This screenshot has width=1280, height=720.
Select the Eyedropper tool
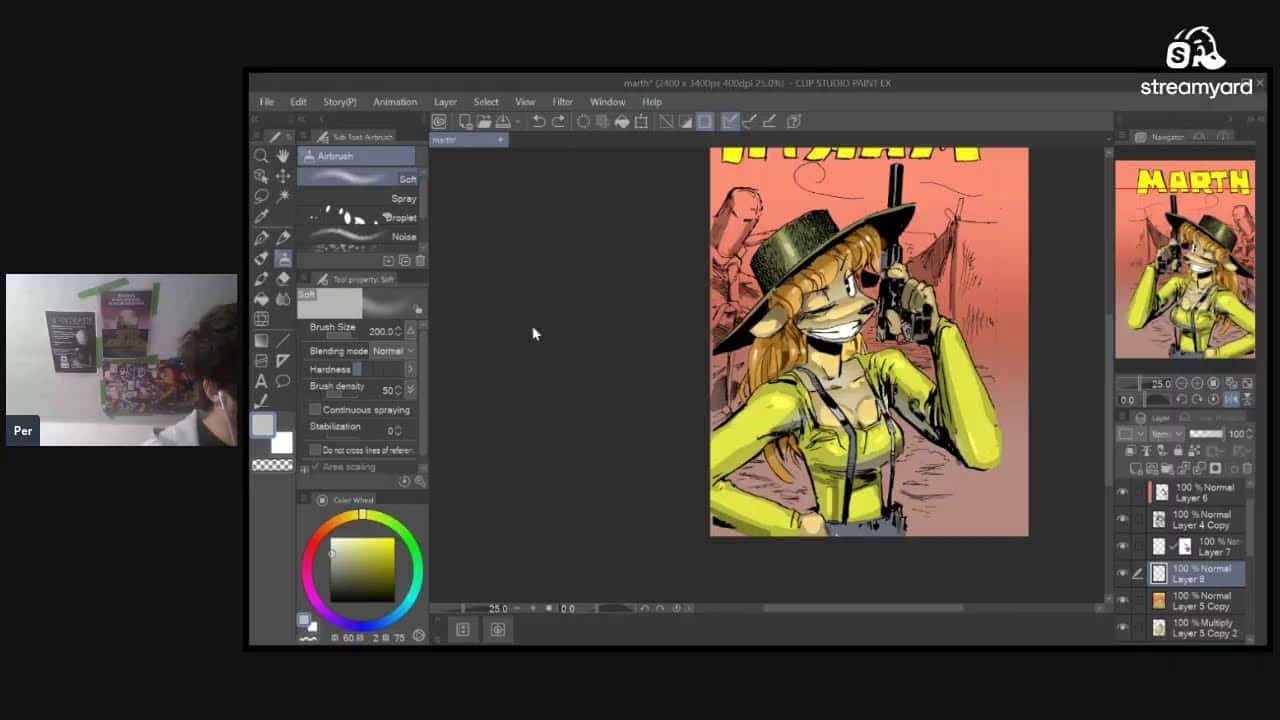(261, 217)
